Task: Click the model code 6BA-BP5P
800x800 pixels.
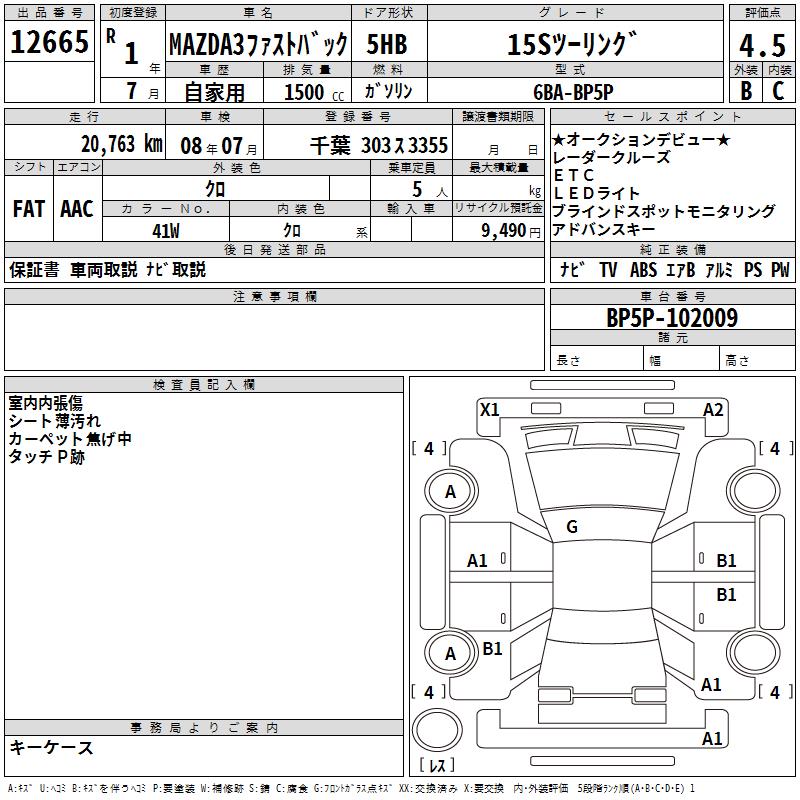Action: (573, 92)
